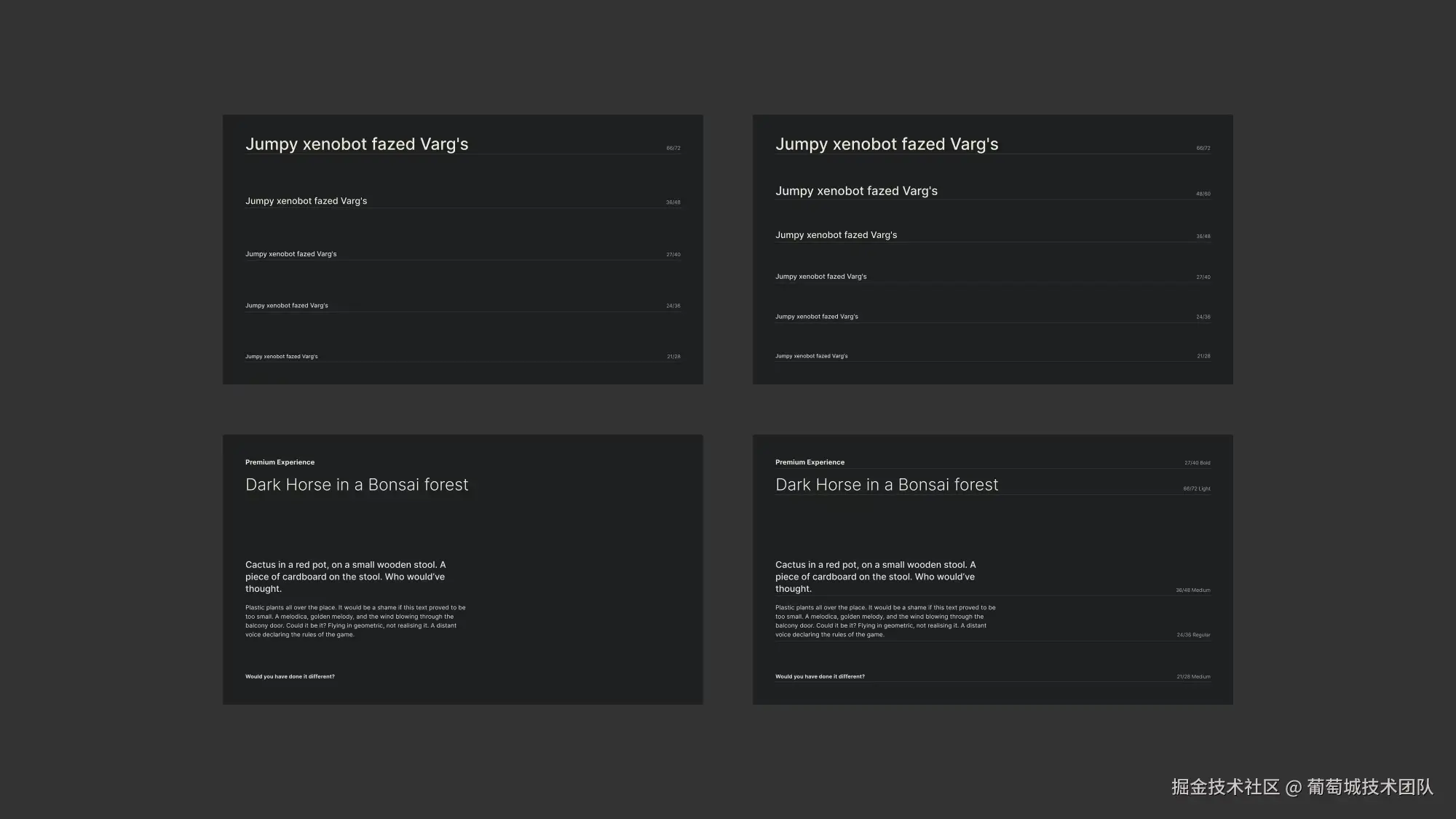
Task: Click the largest Jumpy xenobot heading in six-row specimen
Action: pos(886,144)
